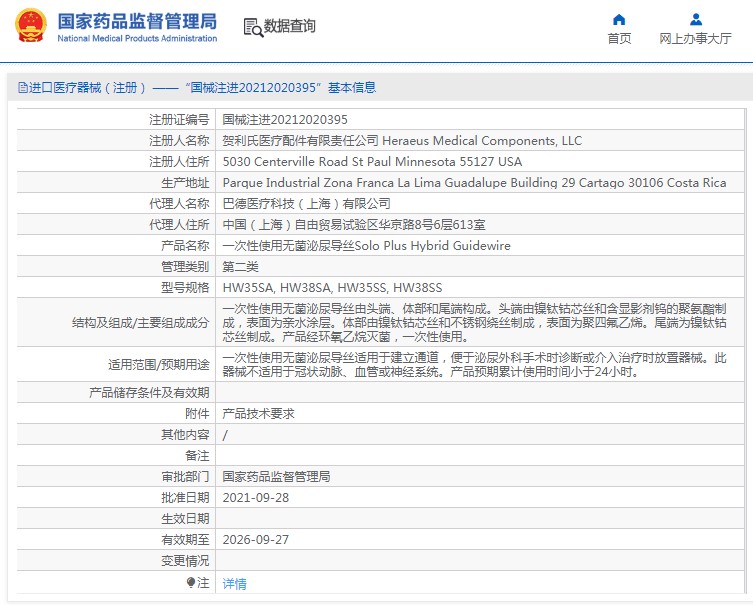Screen dimensions: 753x605
Task: Click the 备注 label
Action: (197, 456)
